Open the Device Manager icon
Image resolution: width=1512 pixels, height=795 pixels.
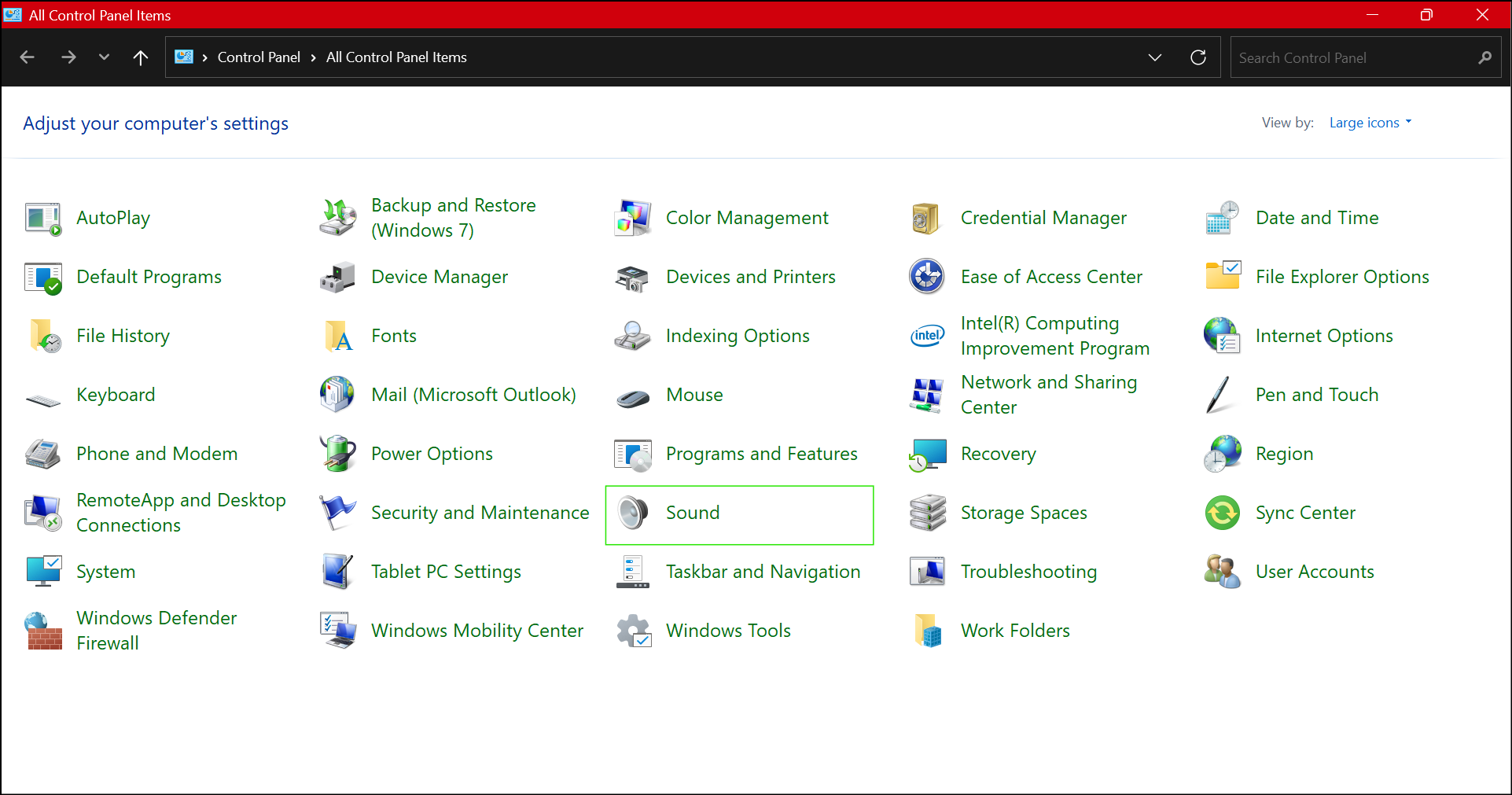click(338, 277)
